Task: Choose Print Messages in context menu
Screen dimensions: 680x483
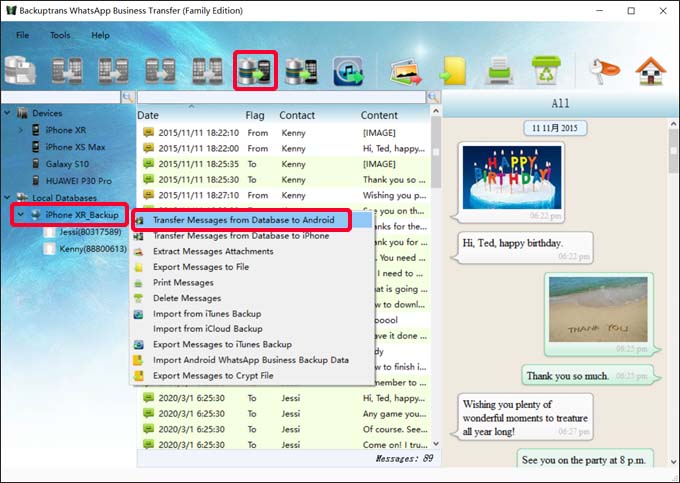Action: 252,283
